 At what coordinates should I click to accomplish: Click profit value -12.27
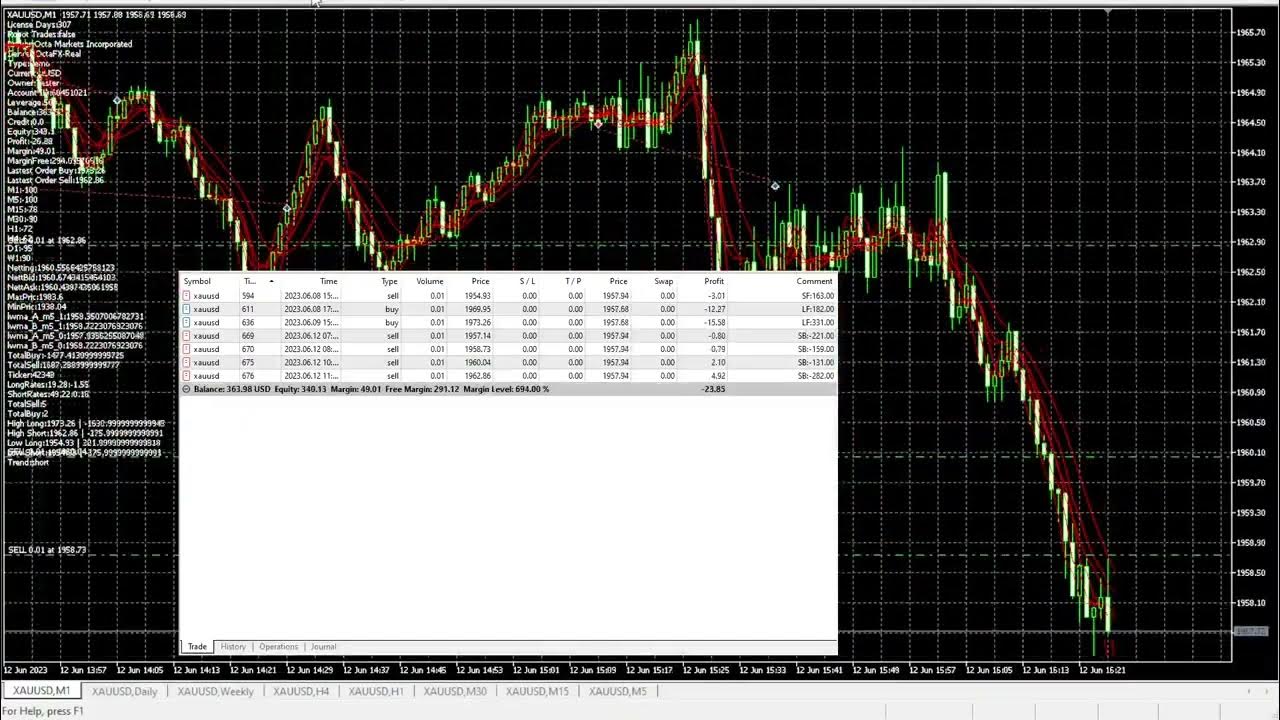click(715, 309)
